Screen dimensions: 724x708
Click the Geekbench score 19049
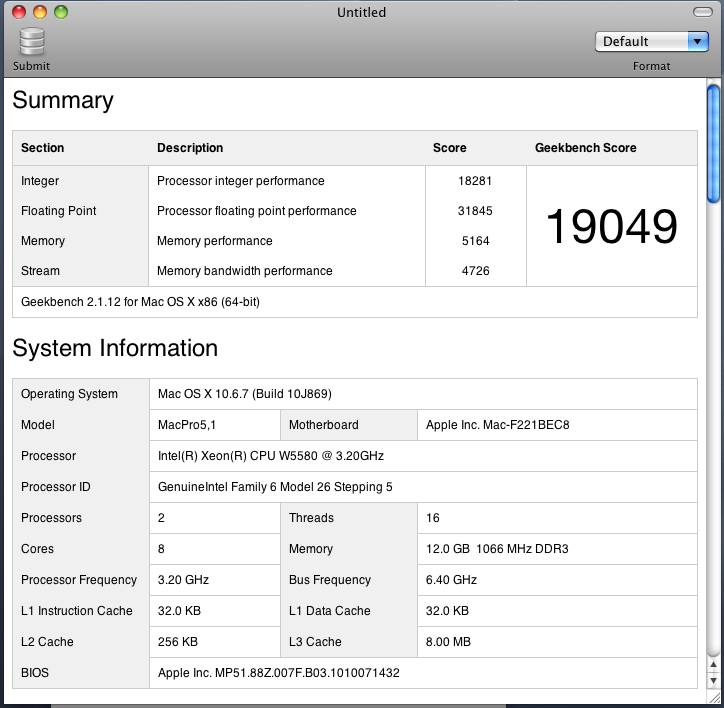612,226
